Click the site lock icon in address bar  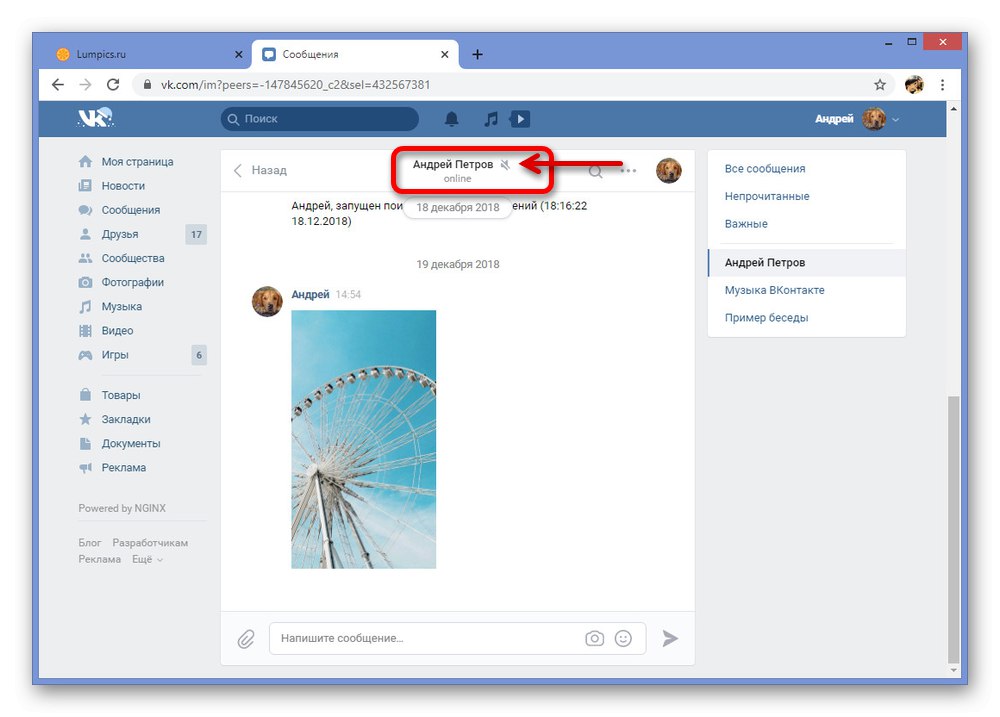[x=147, y=84]
